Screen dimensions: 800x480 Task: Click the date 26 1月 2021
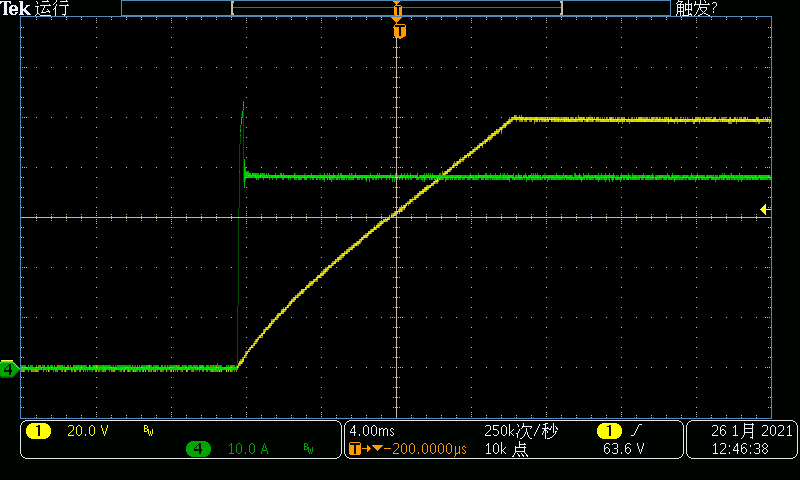point(752,431)
